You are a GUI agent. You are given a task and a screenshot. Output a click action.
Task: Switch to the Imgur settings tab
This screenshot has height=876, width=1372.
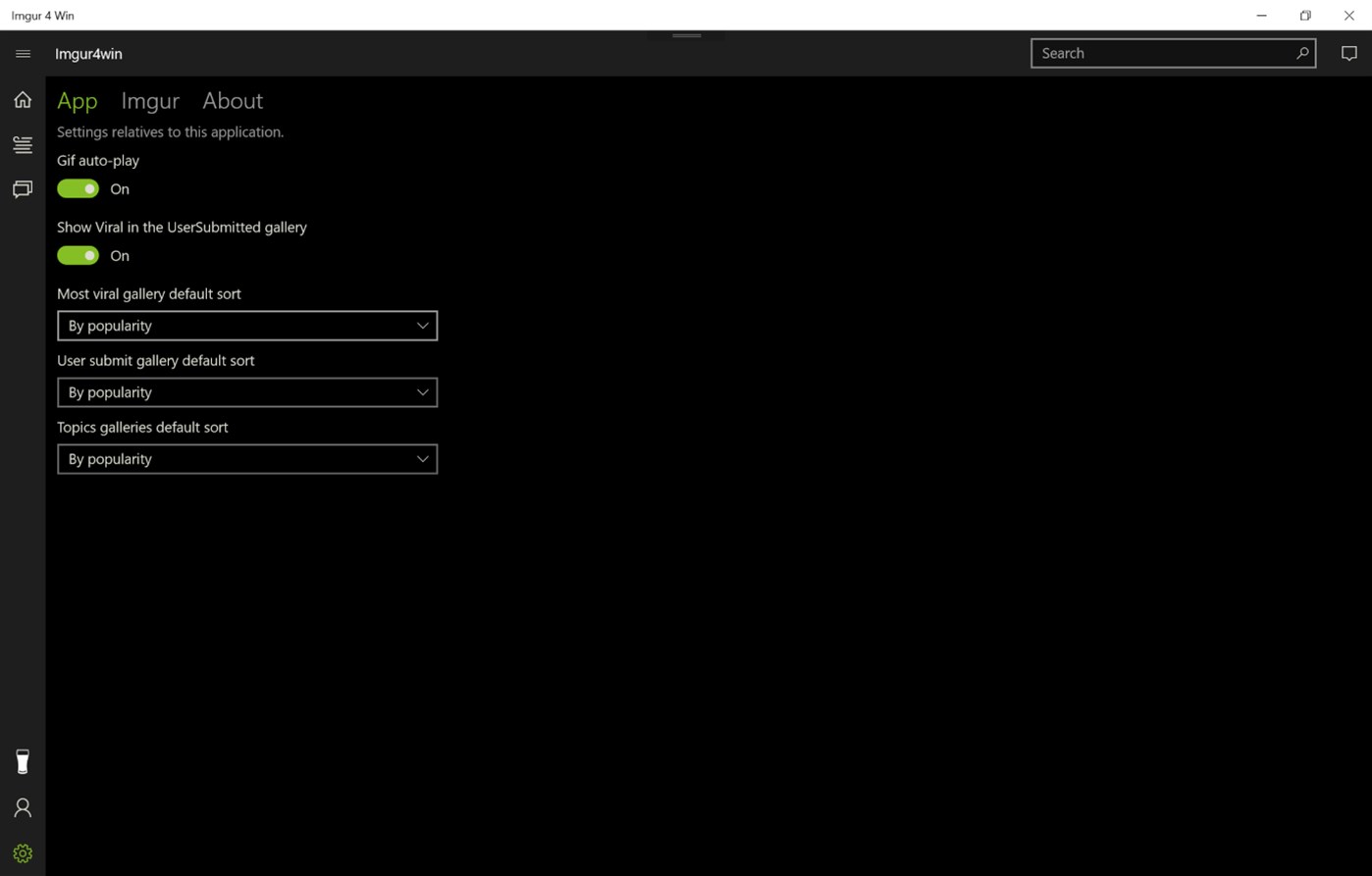click(150, 101)
